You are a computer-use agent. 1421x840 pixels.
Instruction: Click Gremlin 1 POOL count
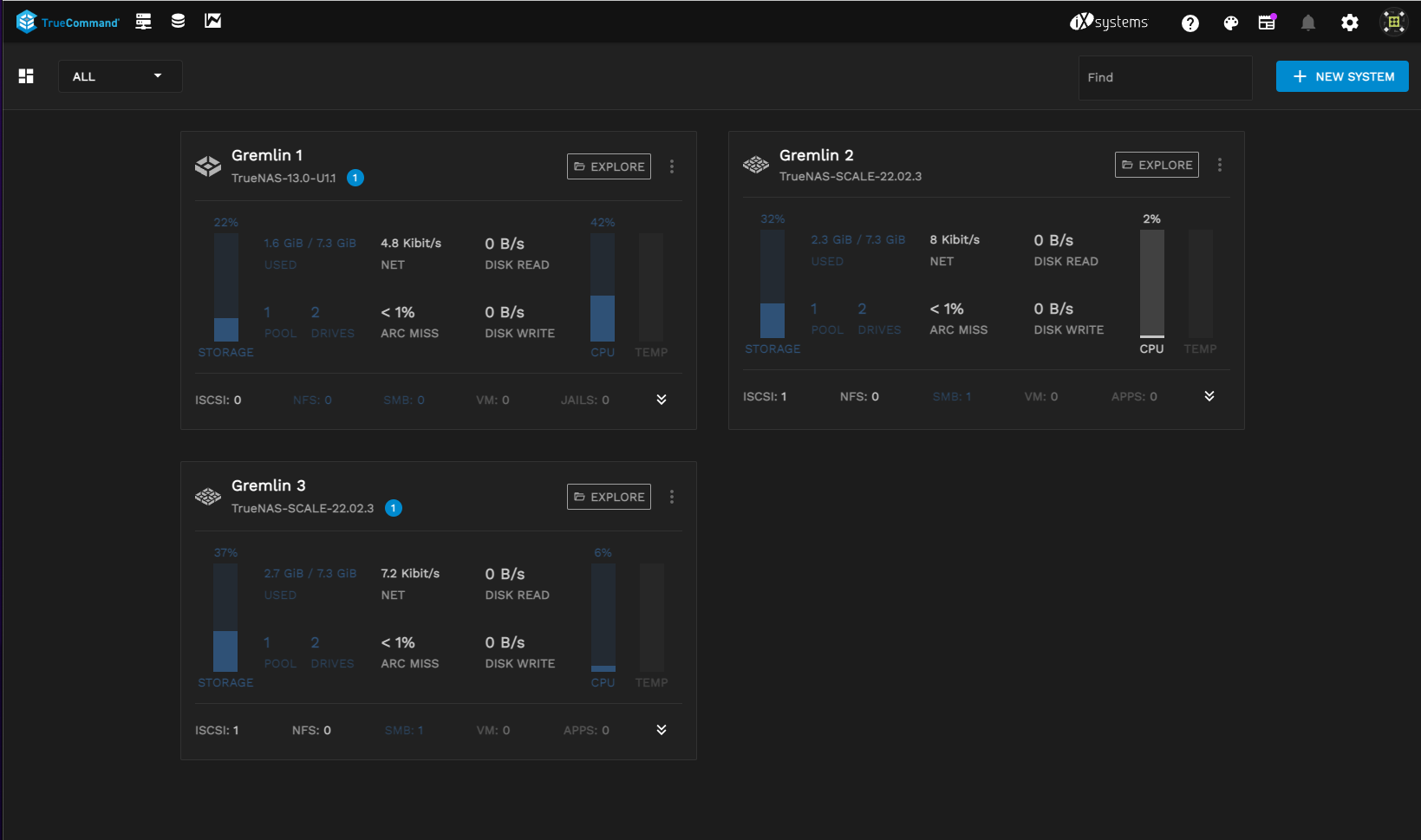pyautogui.click(x=267, y=312)
